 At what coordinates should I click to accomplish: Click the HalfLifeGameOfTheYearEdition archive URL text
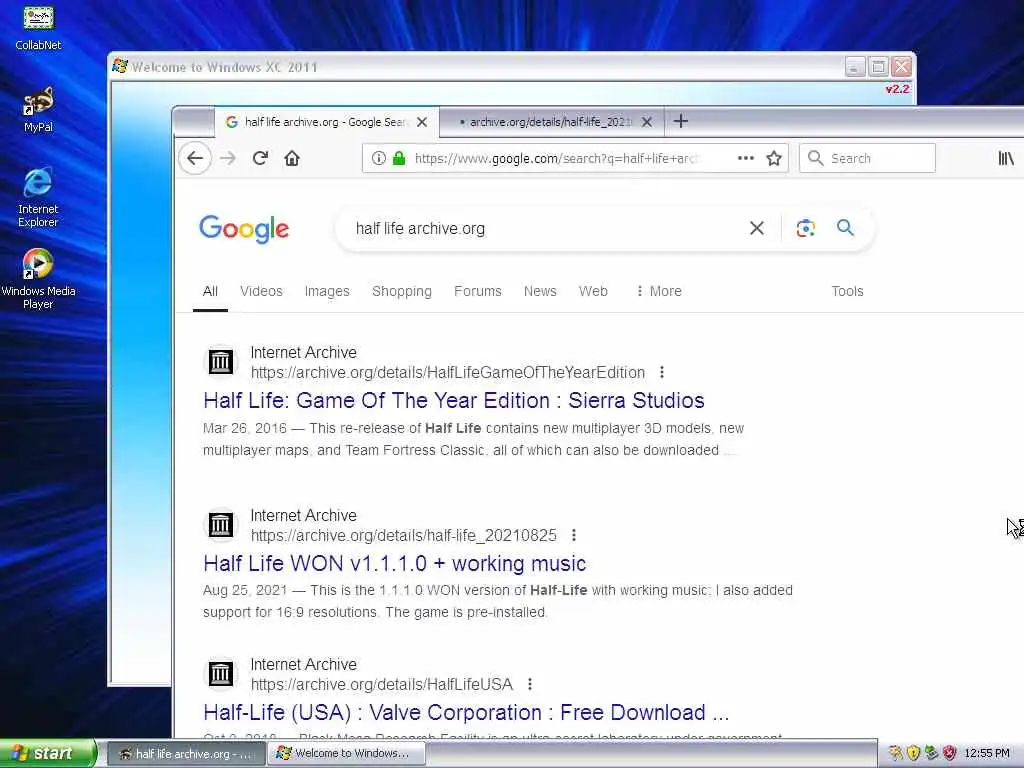point(448,372)
